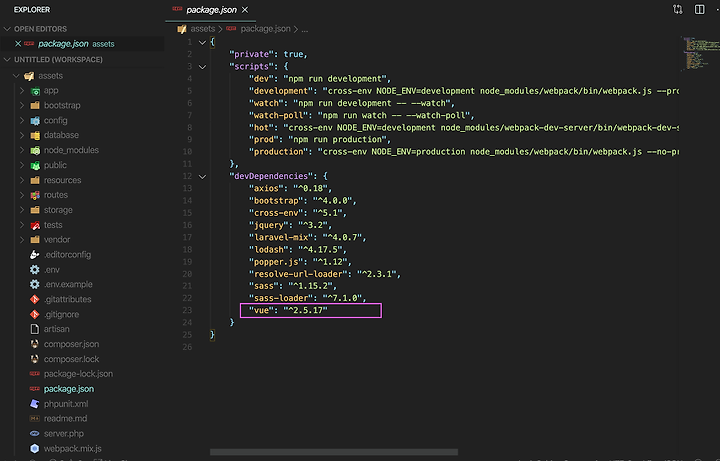Collapse the Untitled (Workspace) section
Viewport: 720px width, 461px height.
click(x=7, y=60)
